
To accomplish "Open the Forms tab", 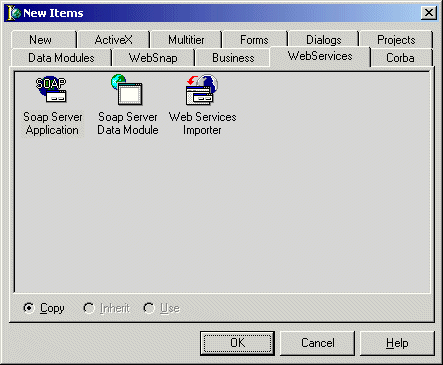I will pos(254,40).
